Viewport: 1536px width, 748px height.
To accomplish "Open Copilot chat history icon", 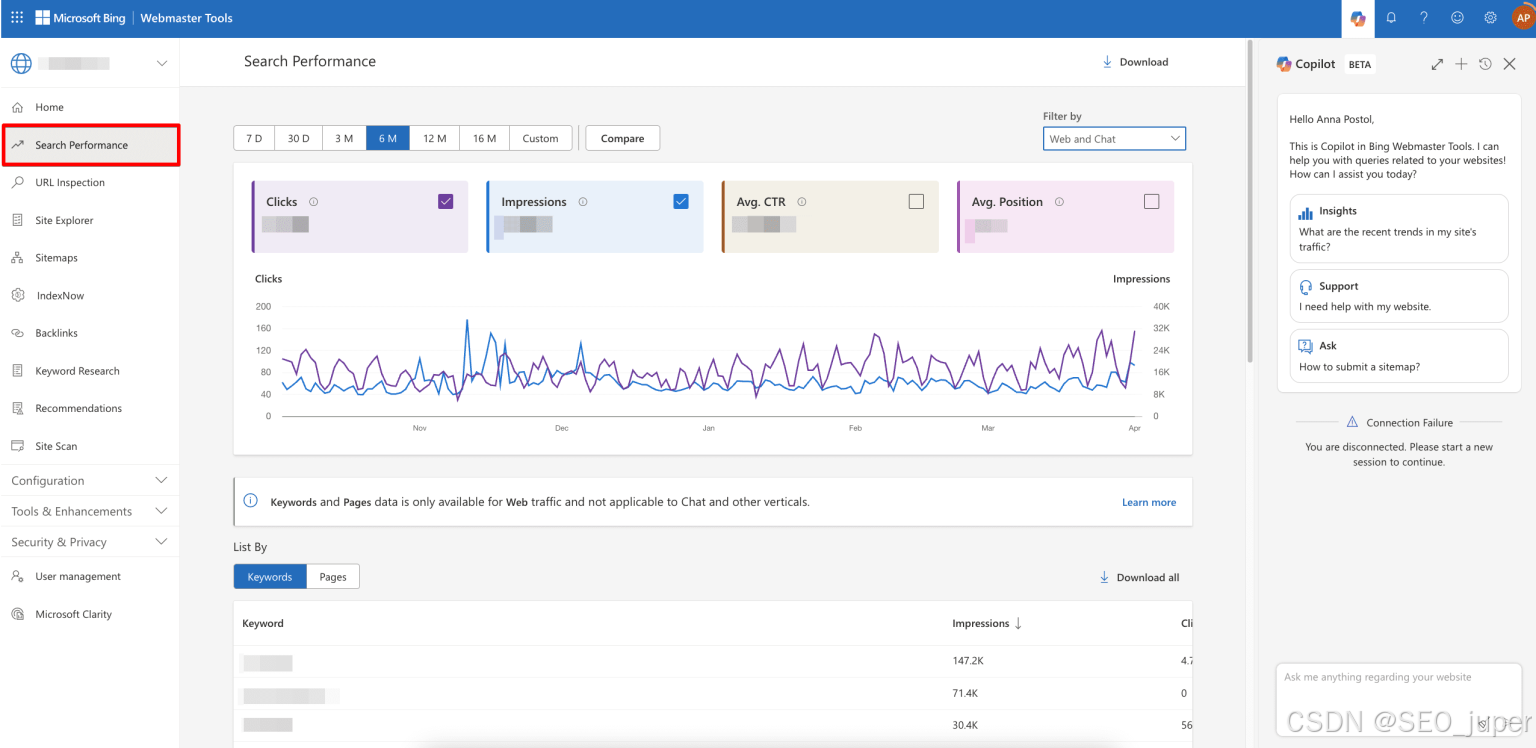I will pyautogui.click(x=1485, y=64).
